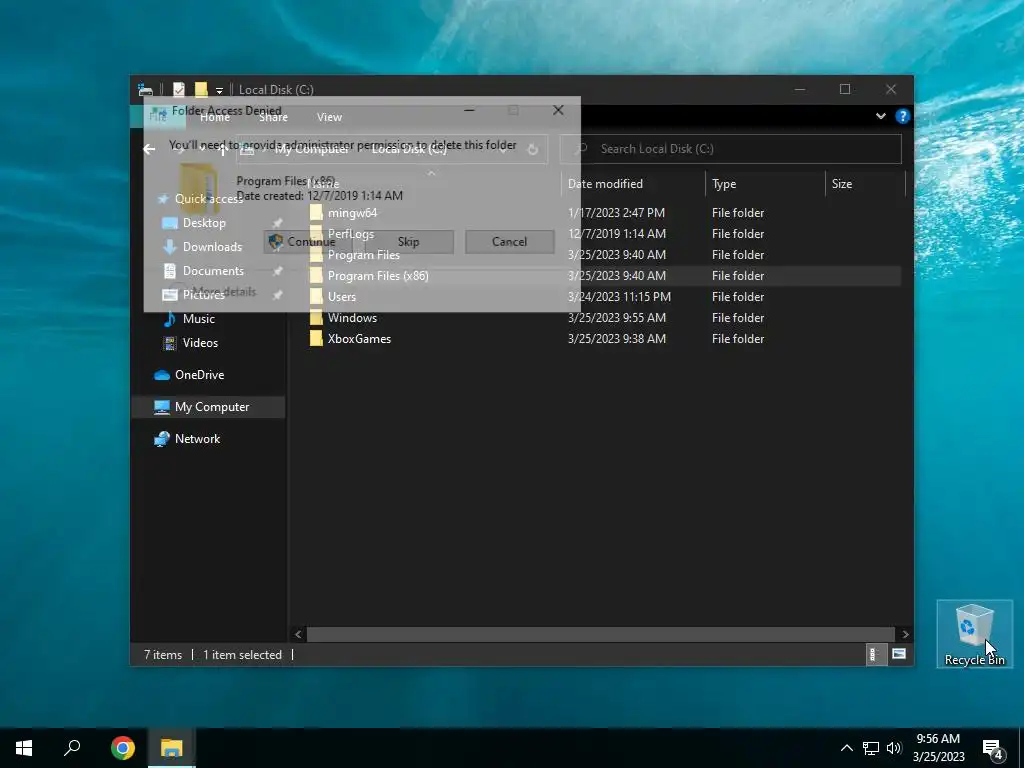Click the help question mark icon

click(x=903, y=116)
